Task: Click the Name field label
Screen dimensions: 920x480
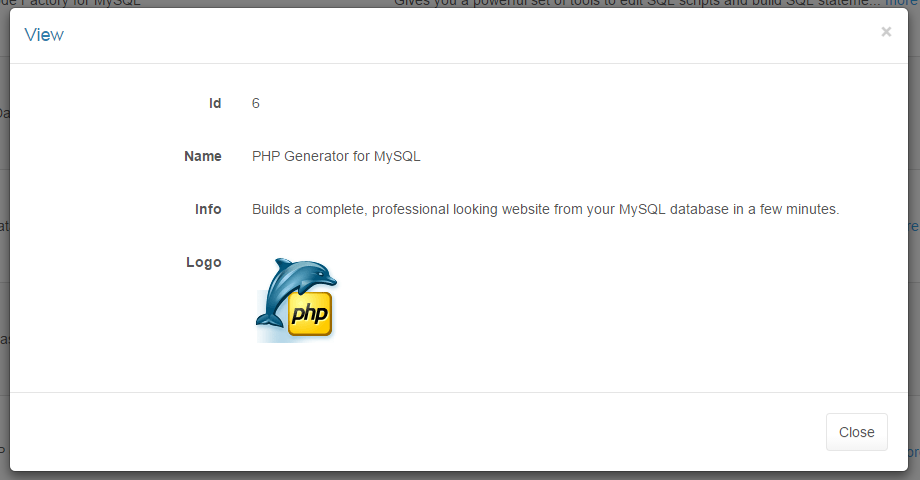Action: coord(203,156)
